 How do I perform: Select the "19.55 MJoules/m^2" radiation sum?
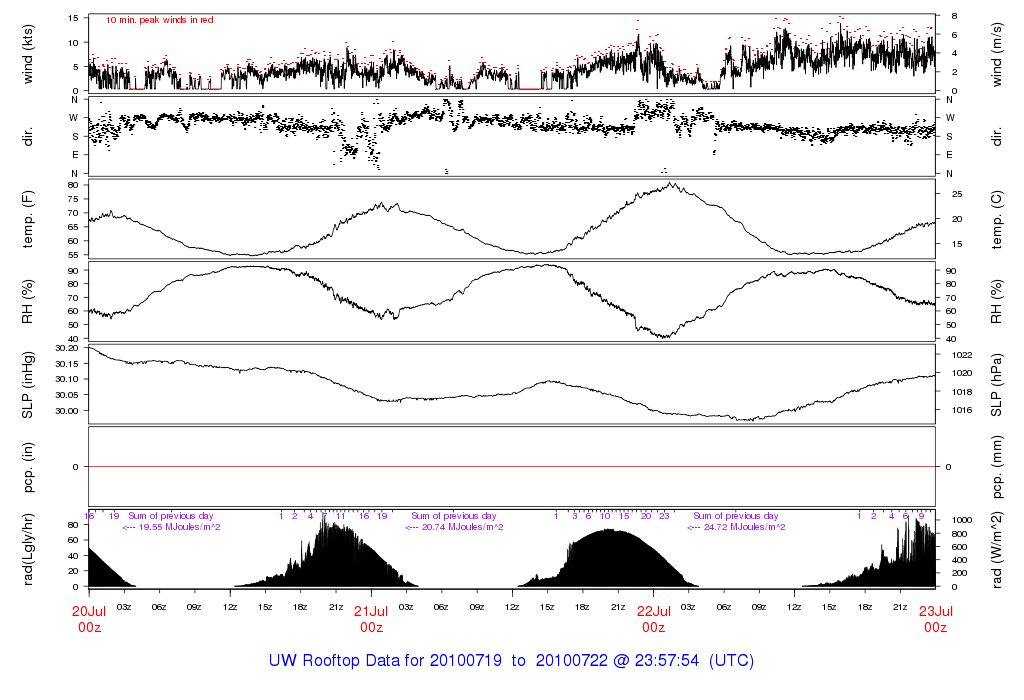[179, 527]
